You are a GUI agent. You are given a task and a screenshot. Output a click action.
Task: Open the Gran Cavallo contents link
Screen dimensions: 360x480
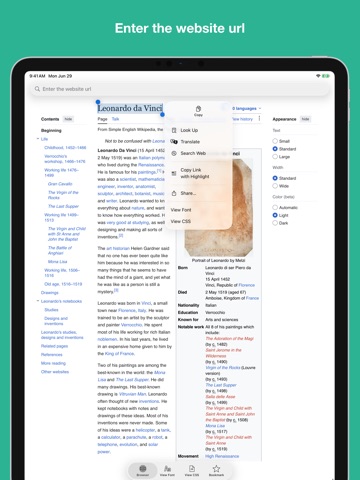[x=60, y=184]
